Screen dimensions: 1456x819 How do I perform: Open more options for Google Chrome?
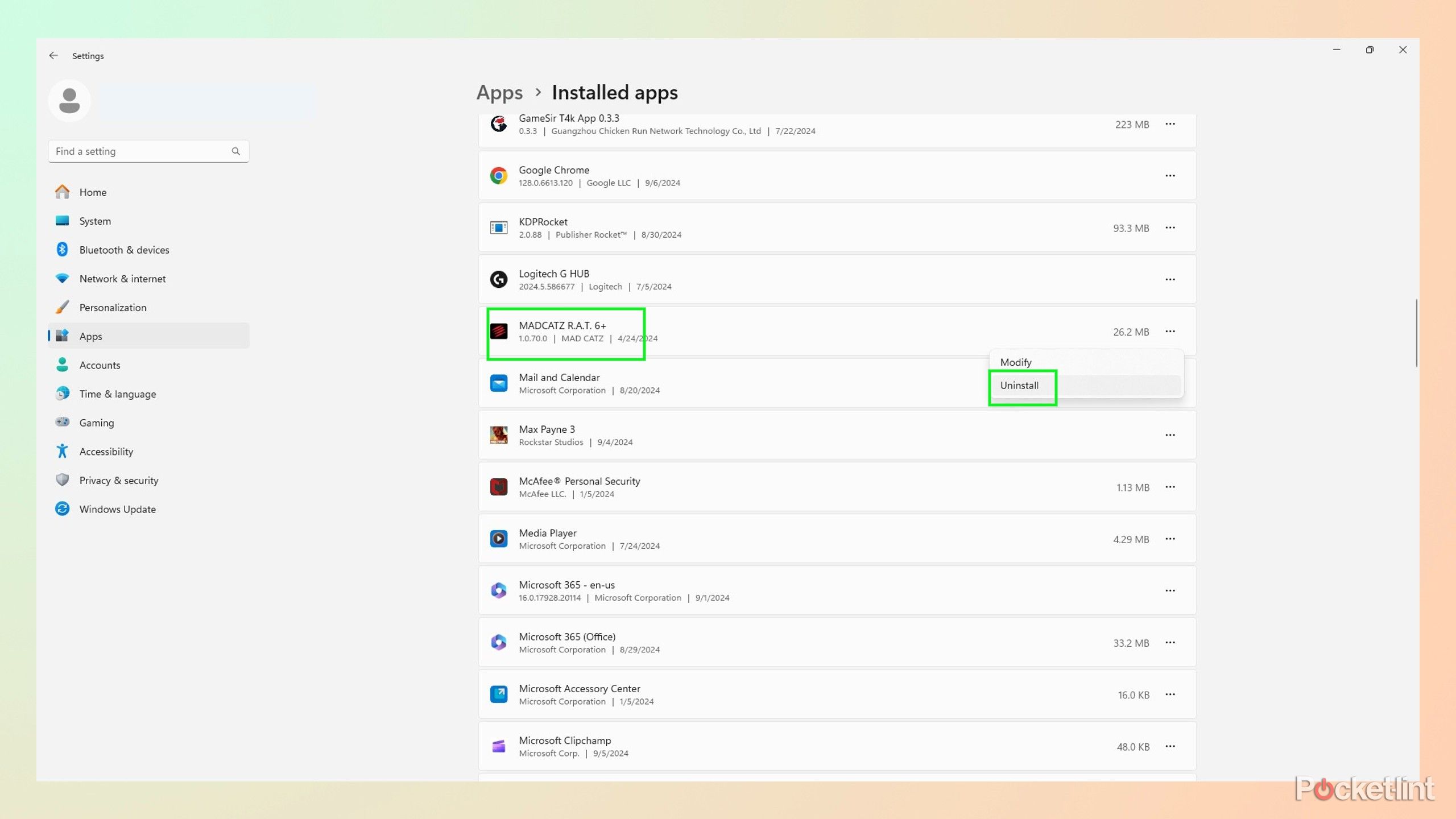1170,176
